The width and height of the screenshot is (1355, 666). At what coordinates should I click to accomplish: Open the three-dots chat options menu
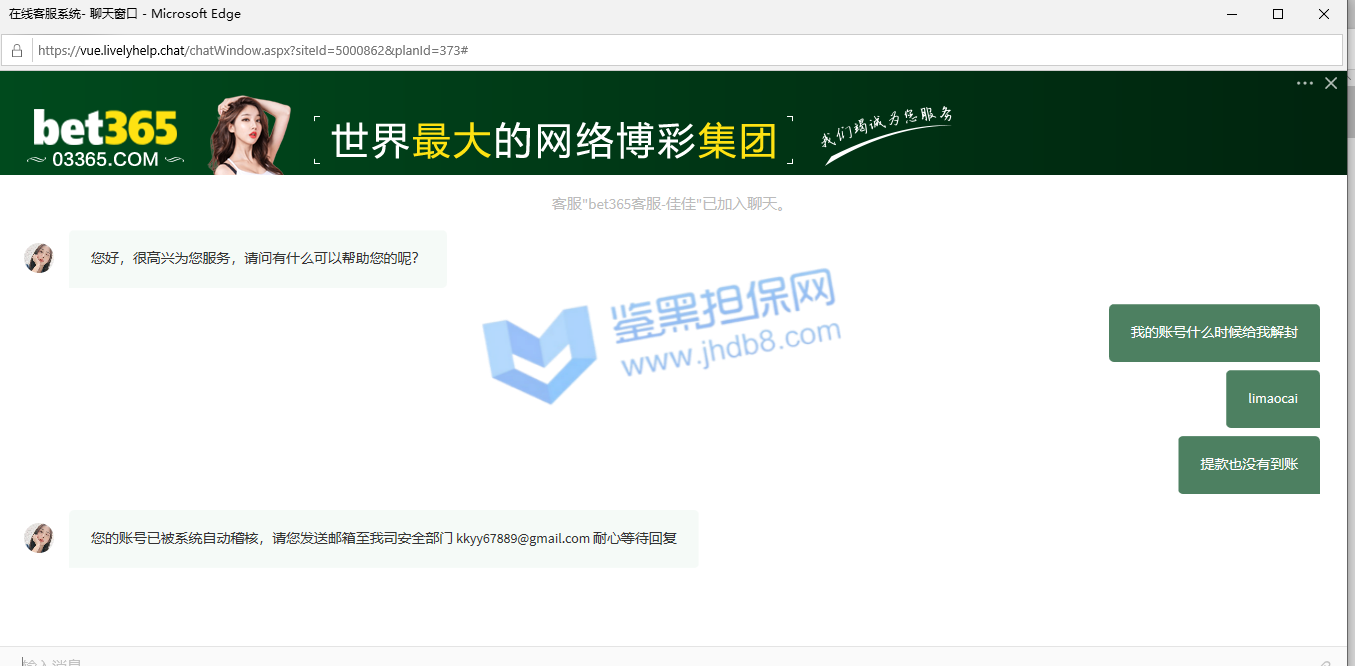click(1304, 83)
